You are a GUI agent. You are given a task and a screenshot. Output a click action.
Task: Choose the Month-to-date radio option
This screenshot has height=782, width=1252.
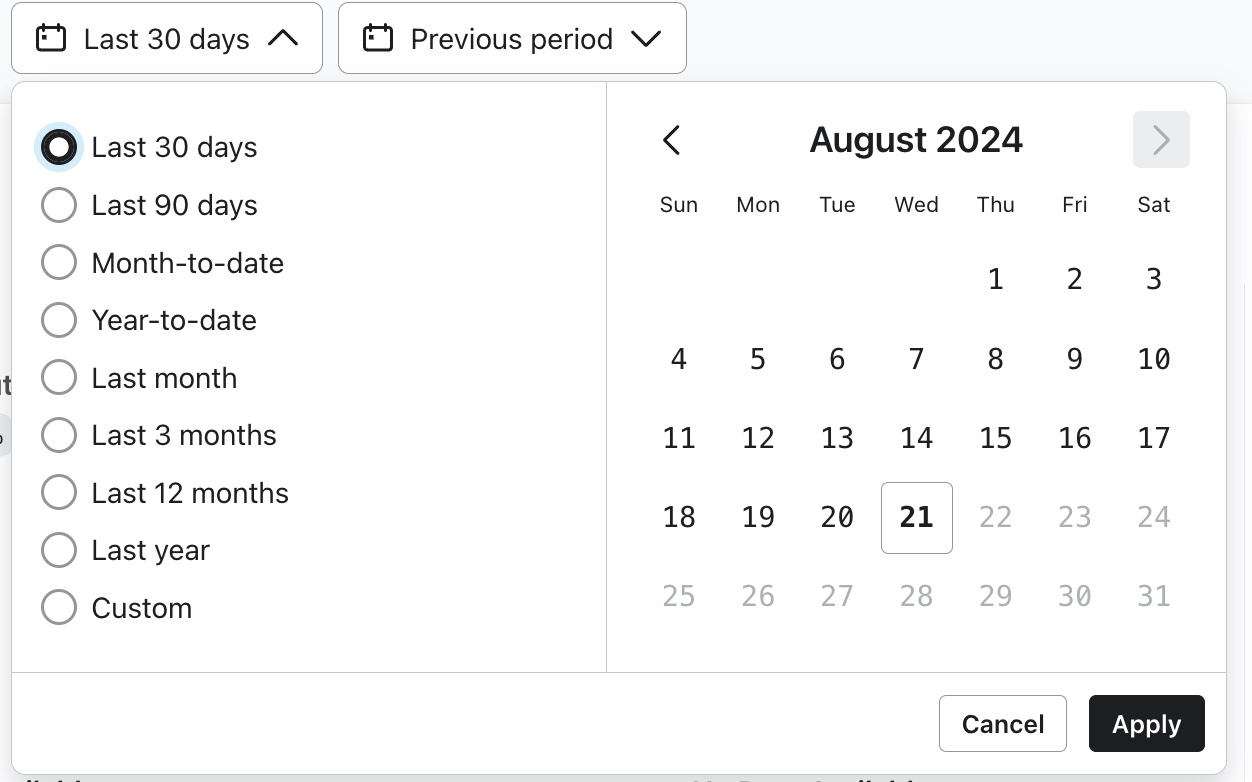click(x=59, y=263)
